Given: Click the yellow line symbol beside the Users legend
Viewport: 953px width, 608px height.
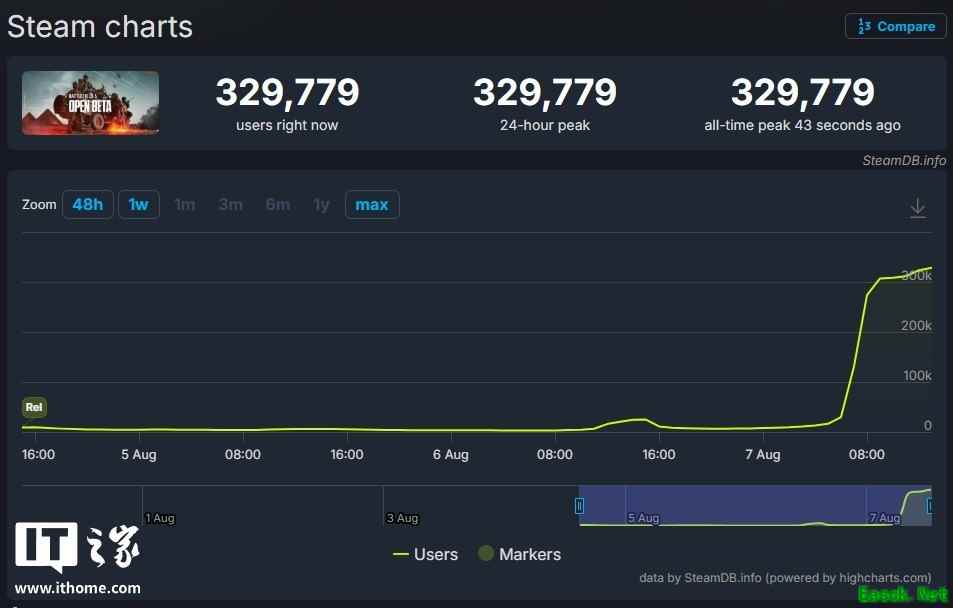Looking at the screenshot, I should pyautogui.click(x=404, y=554).
